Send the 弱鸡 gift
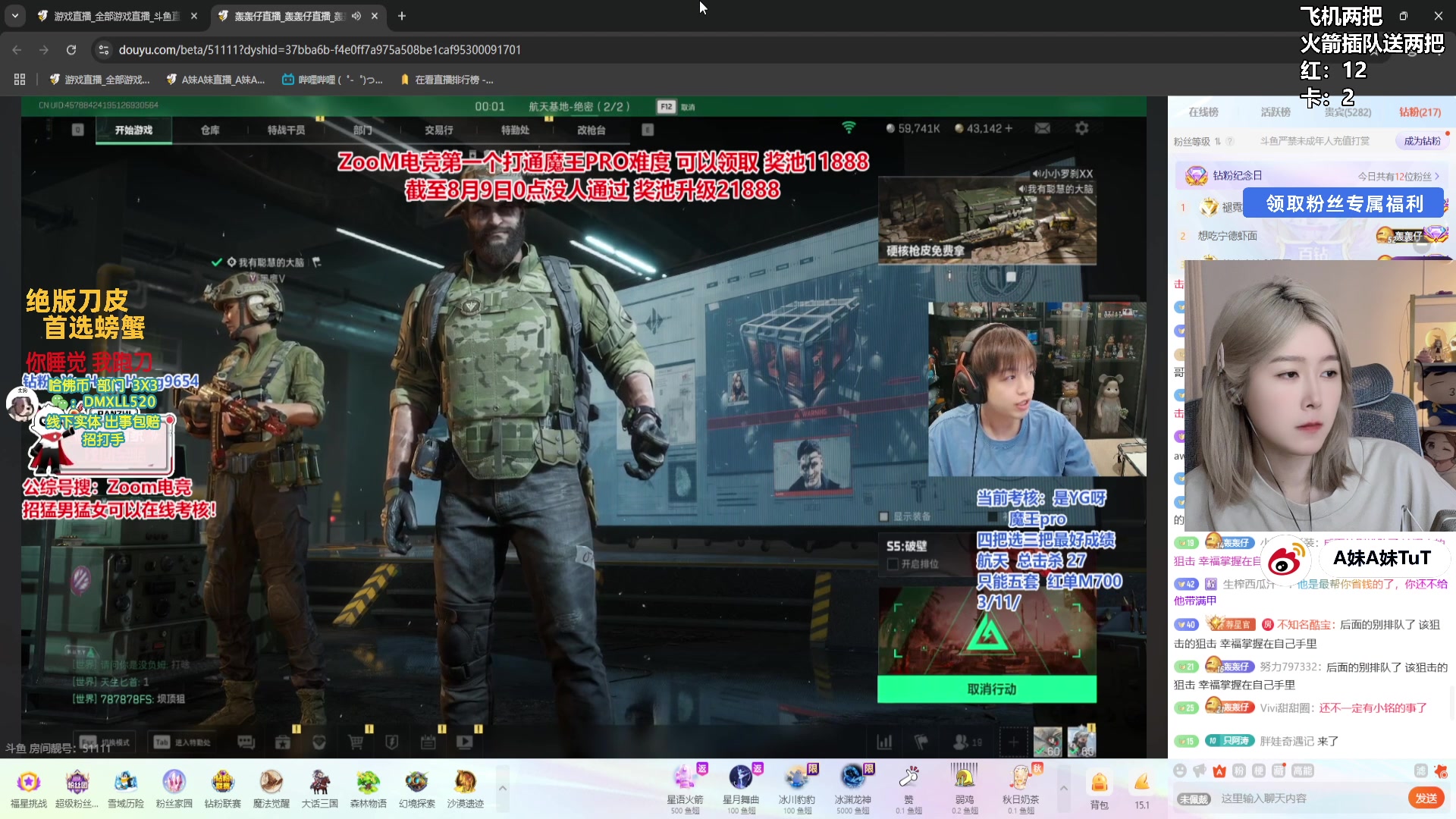Viewport: 1456px width, 819px height. pyautogui.click(x=964, y=789)
